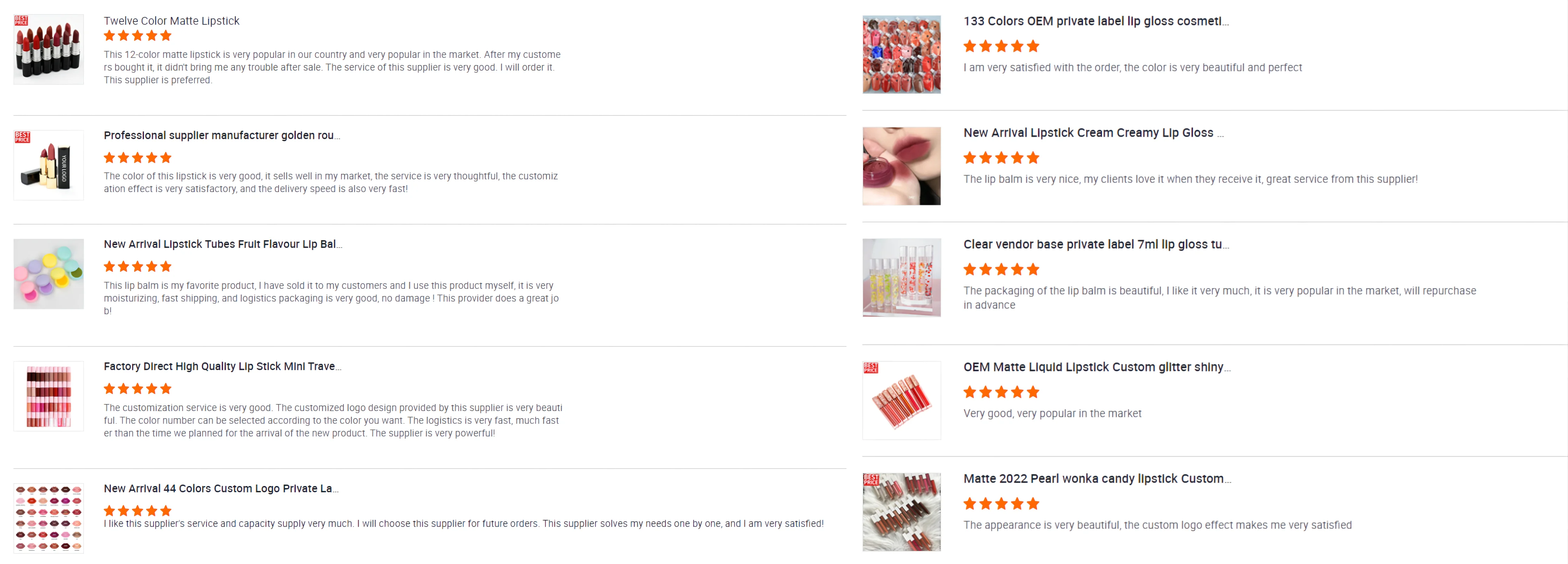
Task: Click the 133 Colors OEM lip gloss thumbnail
Action: [x=902, y=55]
